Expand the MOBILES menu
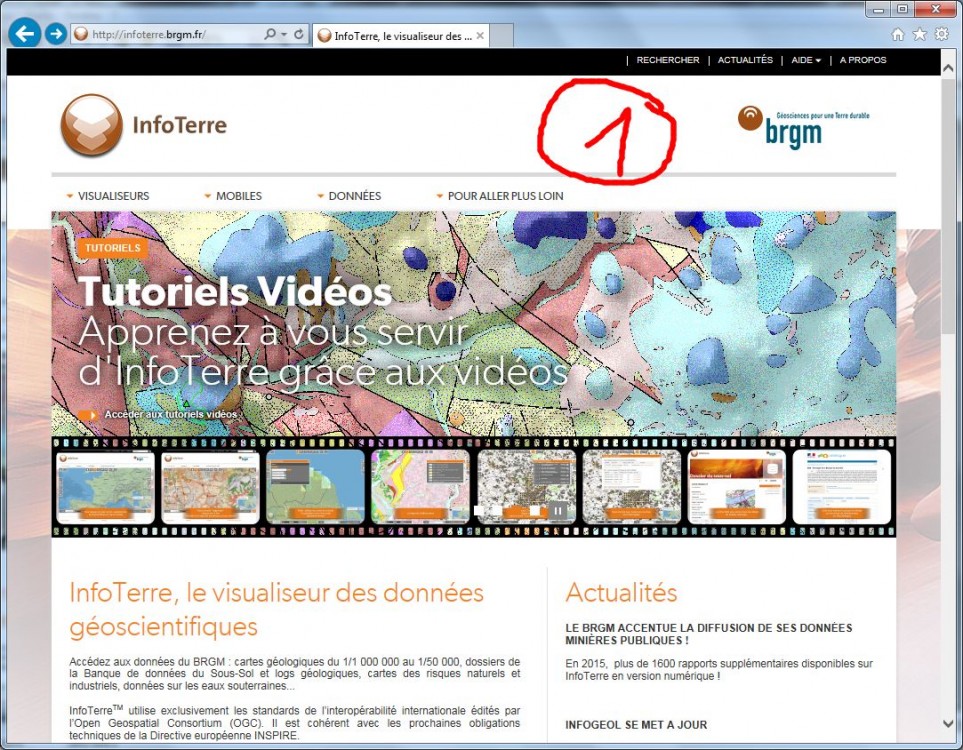 [x=234, y=196]
